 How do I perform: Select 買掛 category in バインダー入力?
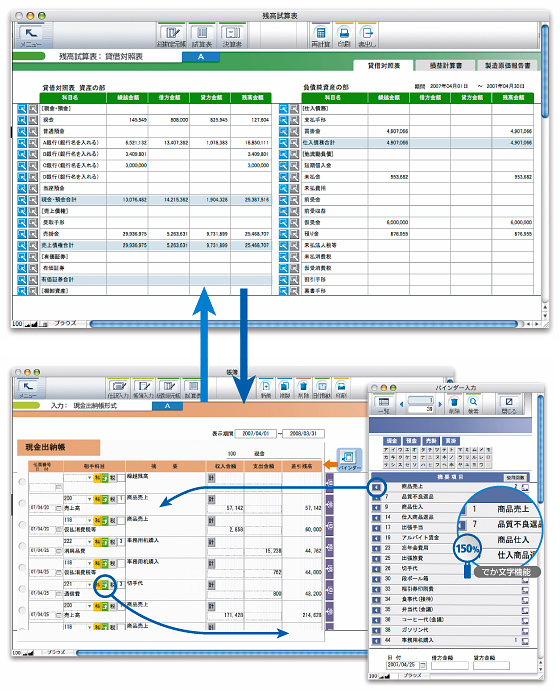tap(450, 441)
